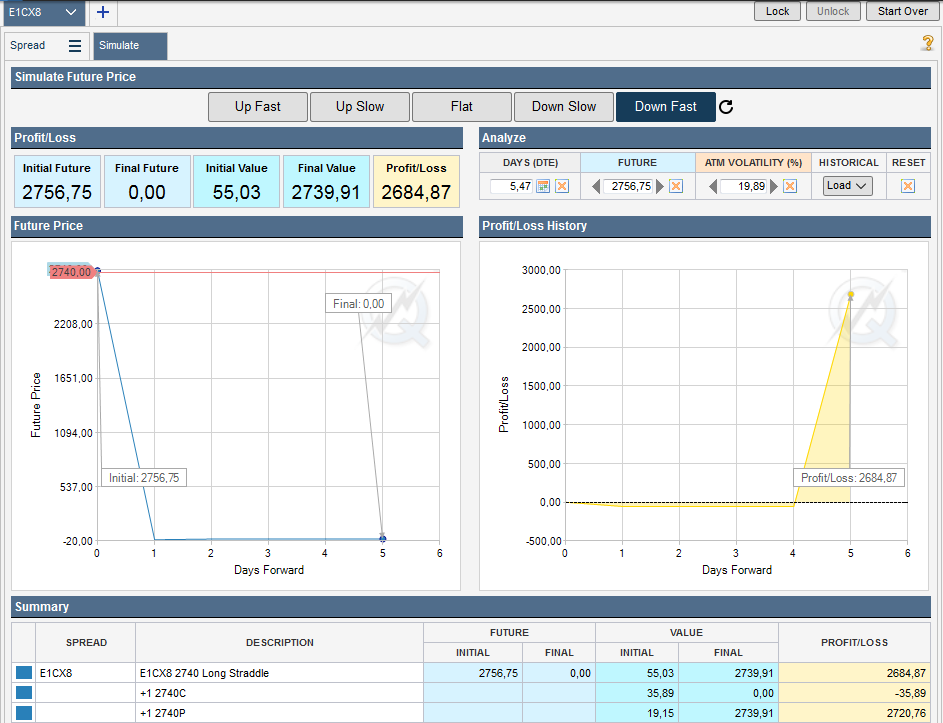Toggle the +1 2740C leg color box
This screenshot has width=943, height=723.
(24, 693)
